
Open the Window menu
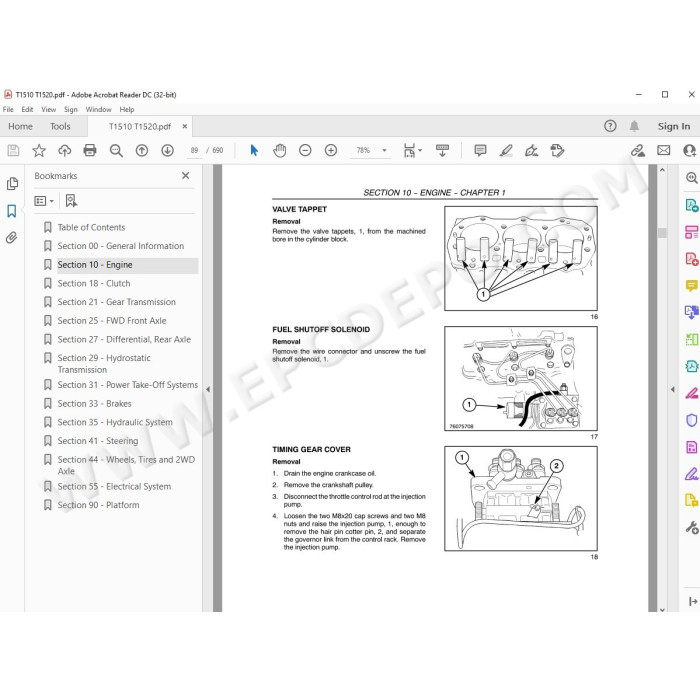(98, 109)
